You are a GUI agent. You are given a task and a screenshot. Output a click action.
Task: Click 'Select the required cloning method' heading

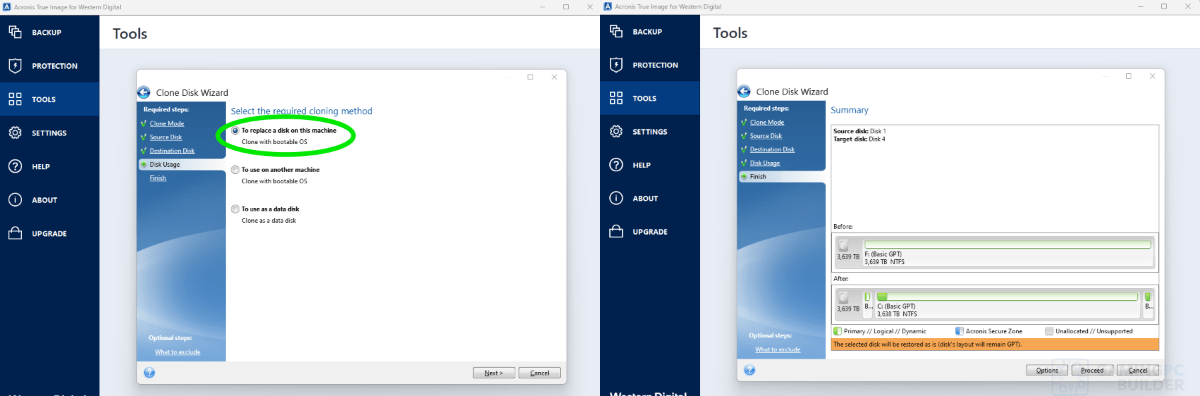point(301,111)
